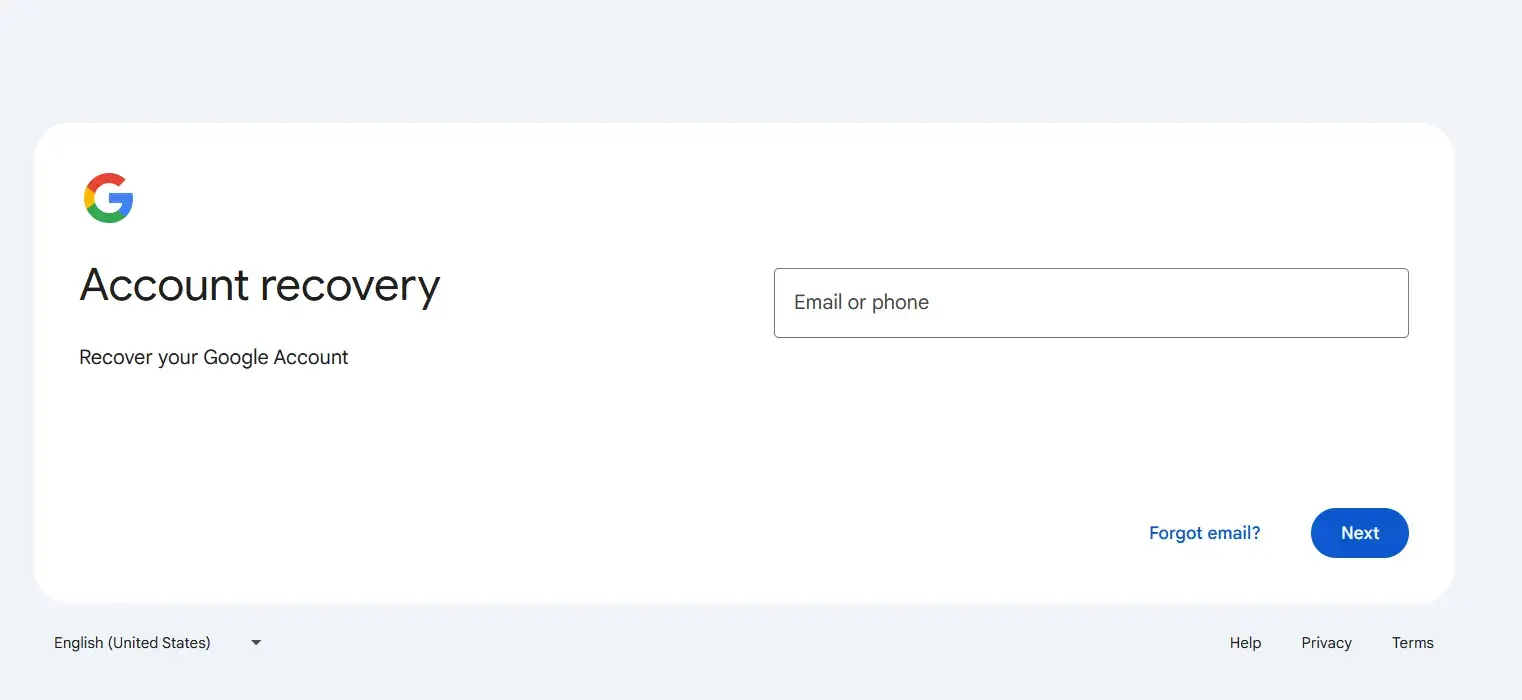Click the right end of the email text box
Viewport: 1522px width, 700px height.
1380,303
